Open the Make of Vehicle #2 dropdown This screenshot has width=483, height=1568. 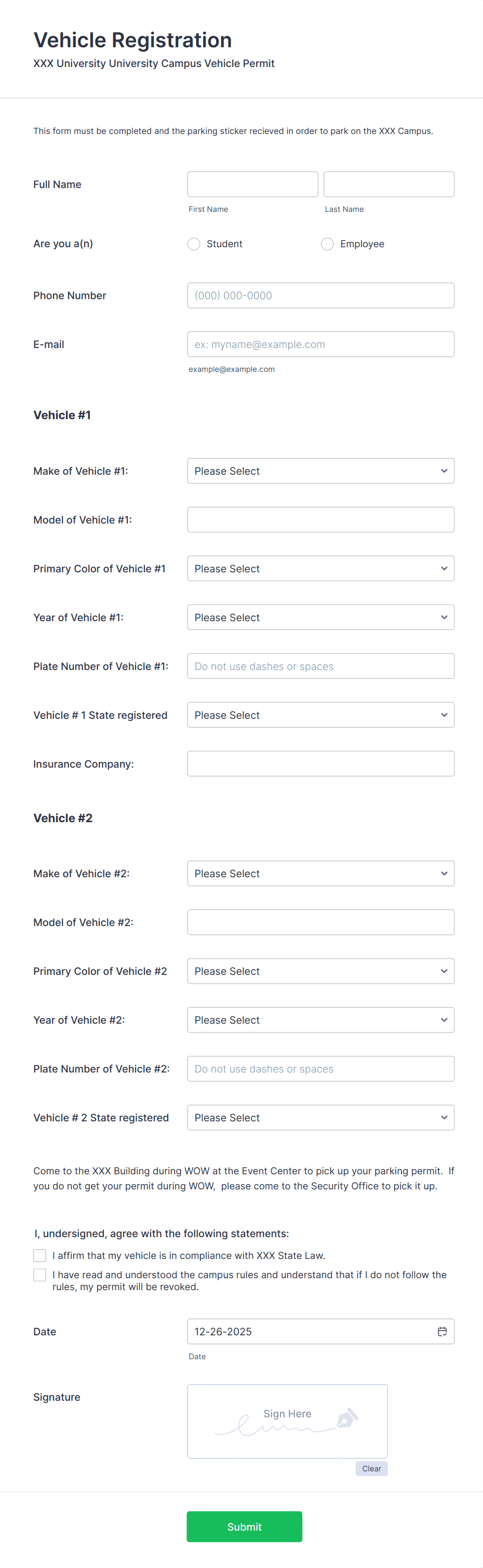pyautogui.click(x=320, y=873)
